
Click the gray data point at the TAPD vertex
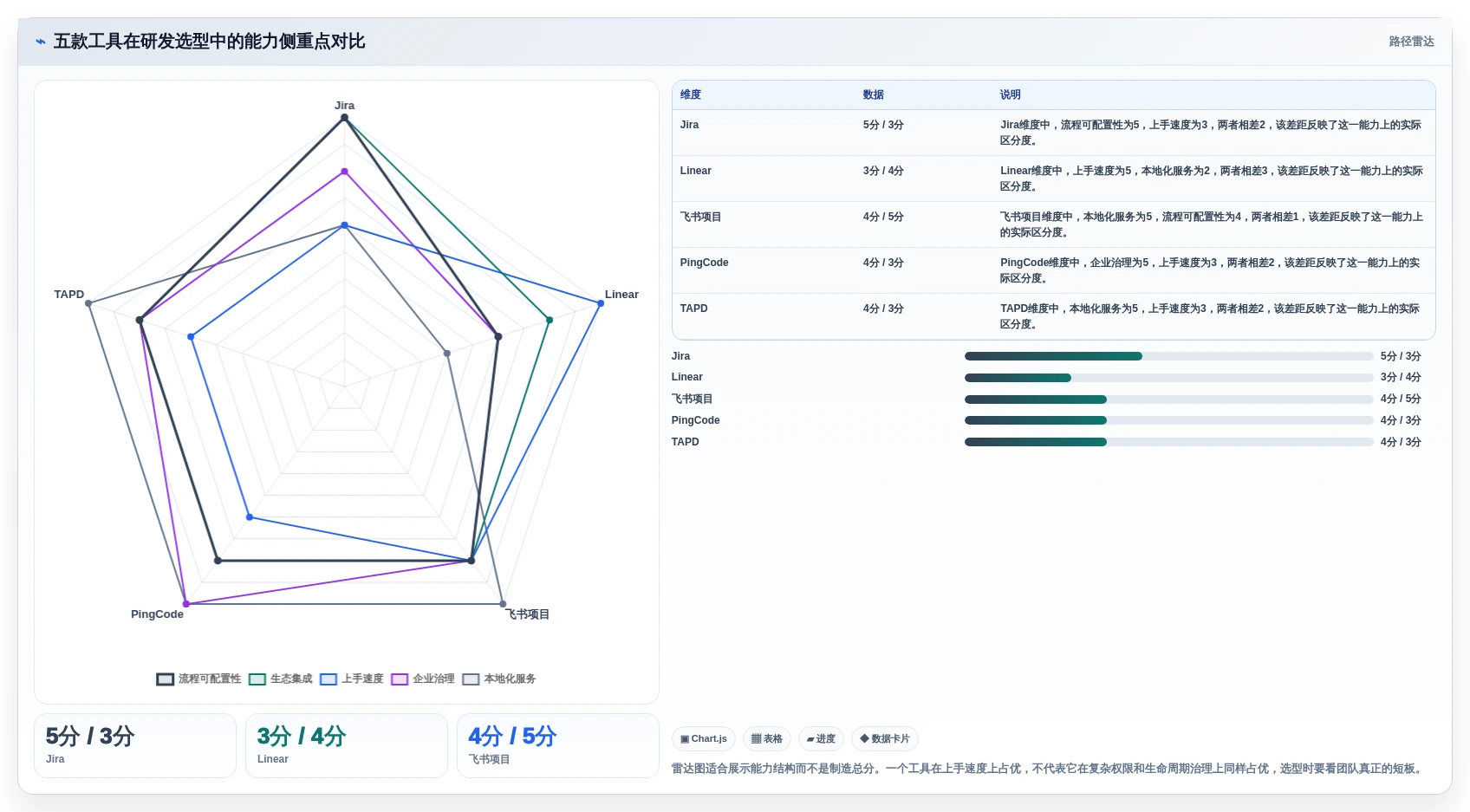(88, 303)
